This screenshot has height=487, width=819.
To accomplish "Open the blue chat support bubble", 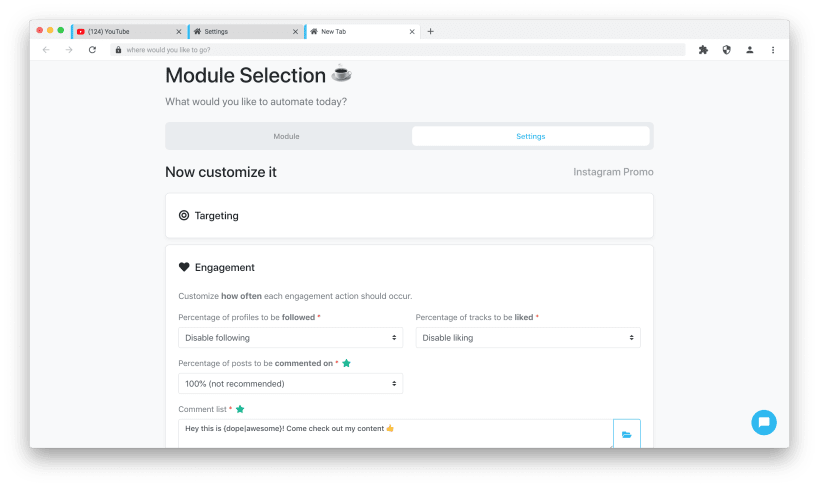I will (x=764, y=422).
